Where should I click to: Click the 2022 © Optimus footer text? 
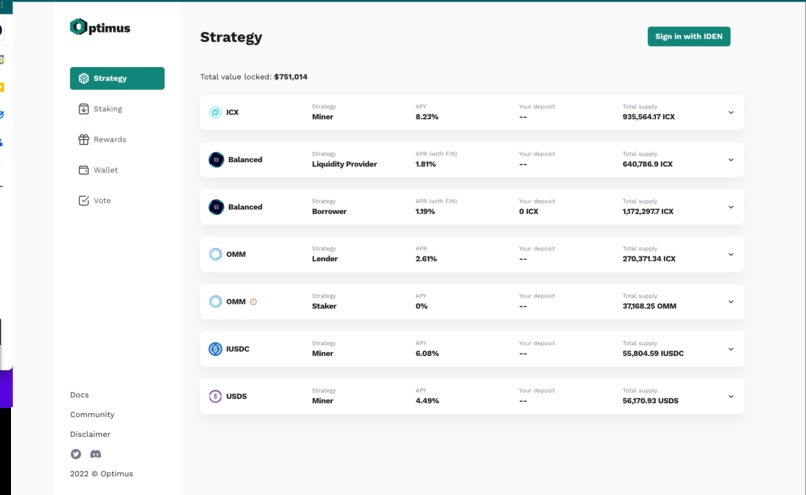click(x=101, y=474)
